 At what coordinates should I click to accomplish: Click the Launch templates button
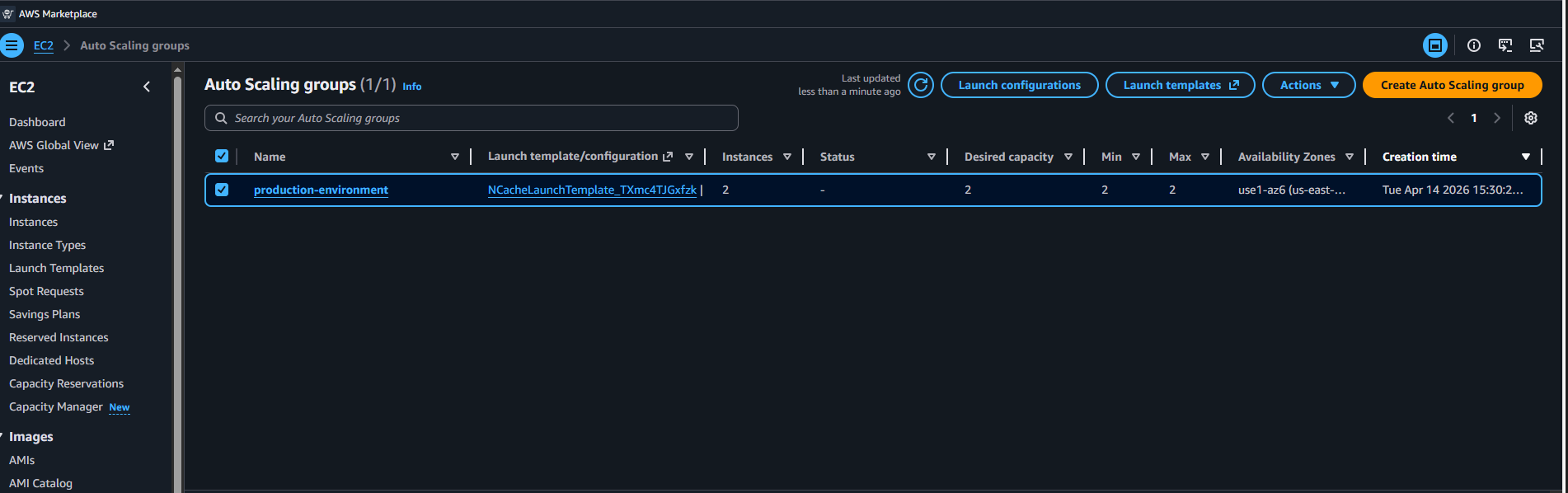tap(1180, 85)
